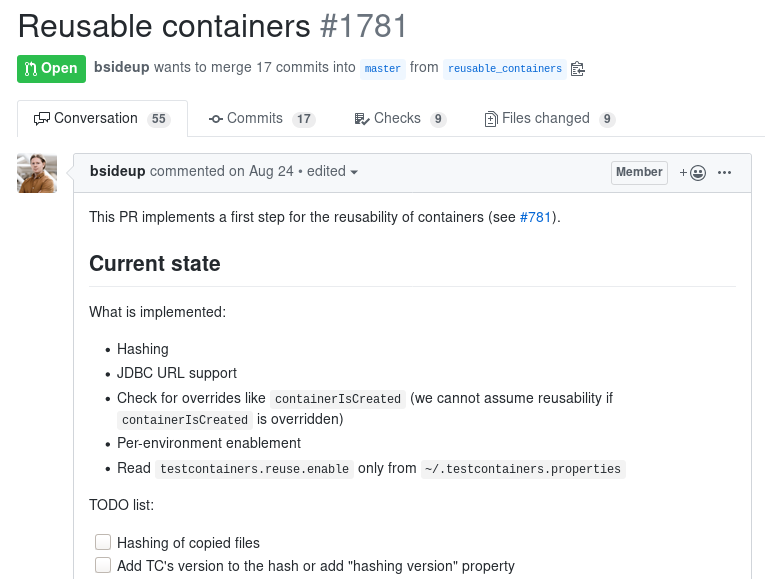Viewport: 765px width, 579px height.
Task: Click bsideup's avatar thumbnail
Action: click(37, 173)
